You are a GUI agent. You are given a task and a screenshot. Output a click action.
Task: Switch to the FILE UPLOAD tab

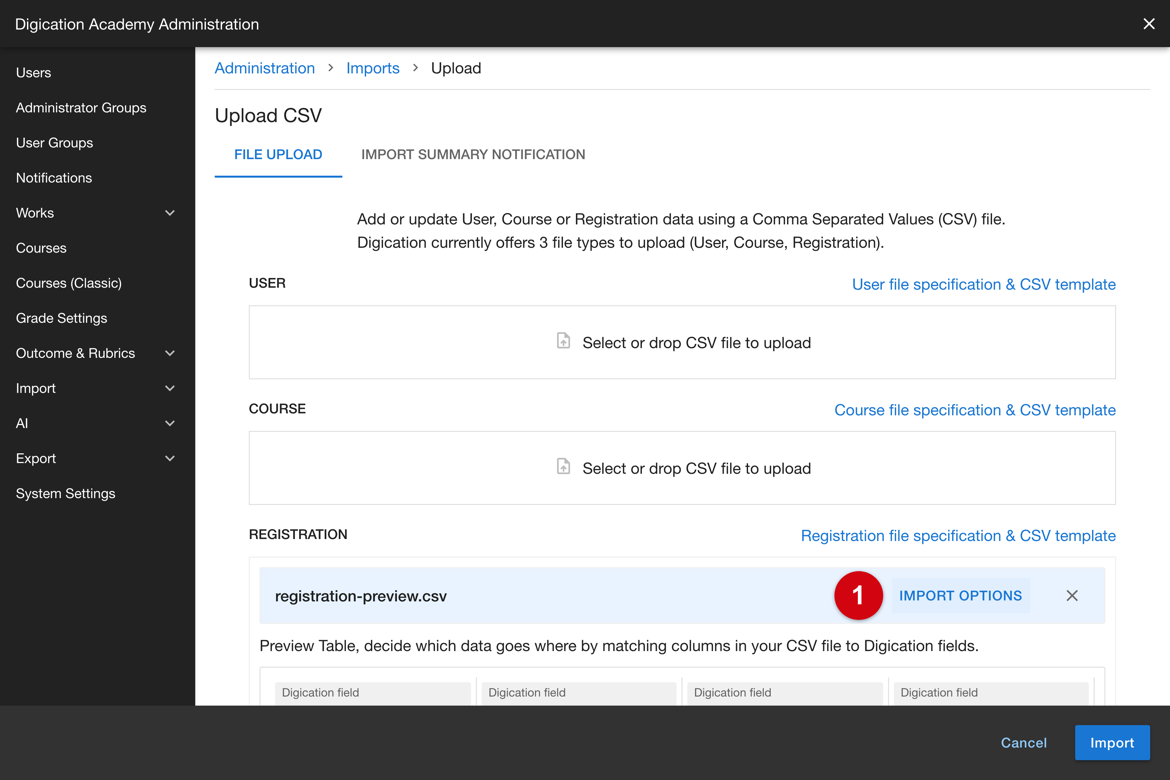278,155
